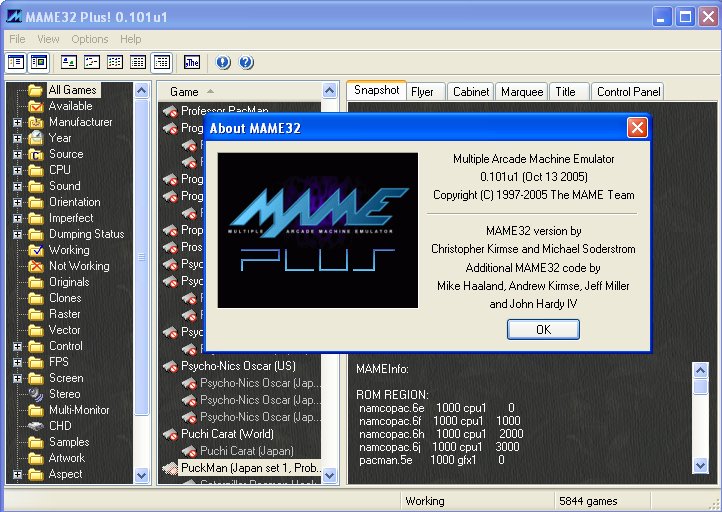Expand the Aspect folder
This screenshot has width=722, height=512.
click(17, 474)
